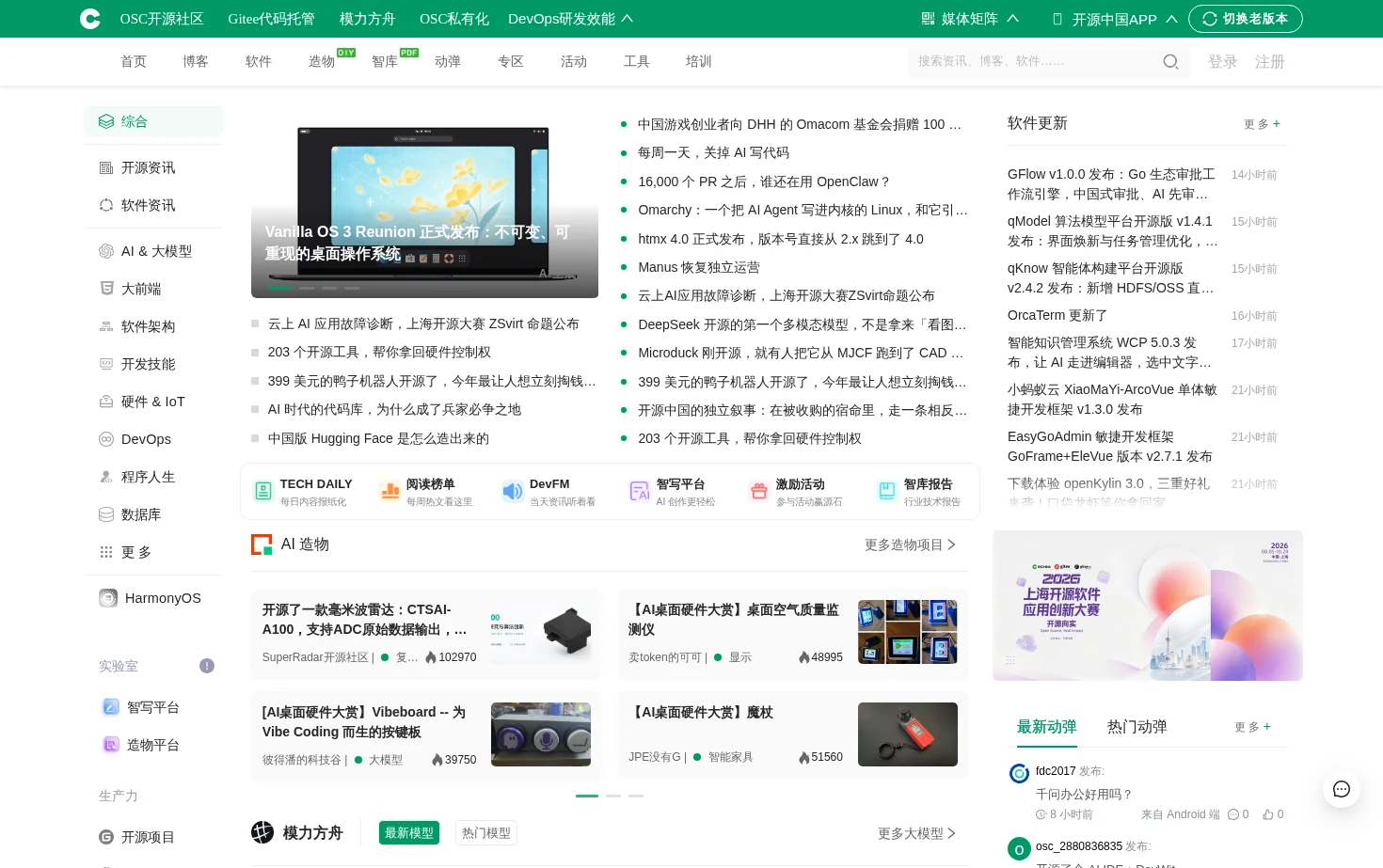The width and height of the screenshot is (1383, 868).
Task: Open 智写平台 in the lab section
Action: pyautogui.click(x=141, y=707)
